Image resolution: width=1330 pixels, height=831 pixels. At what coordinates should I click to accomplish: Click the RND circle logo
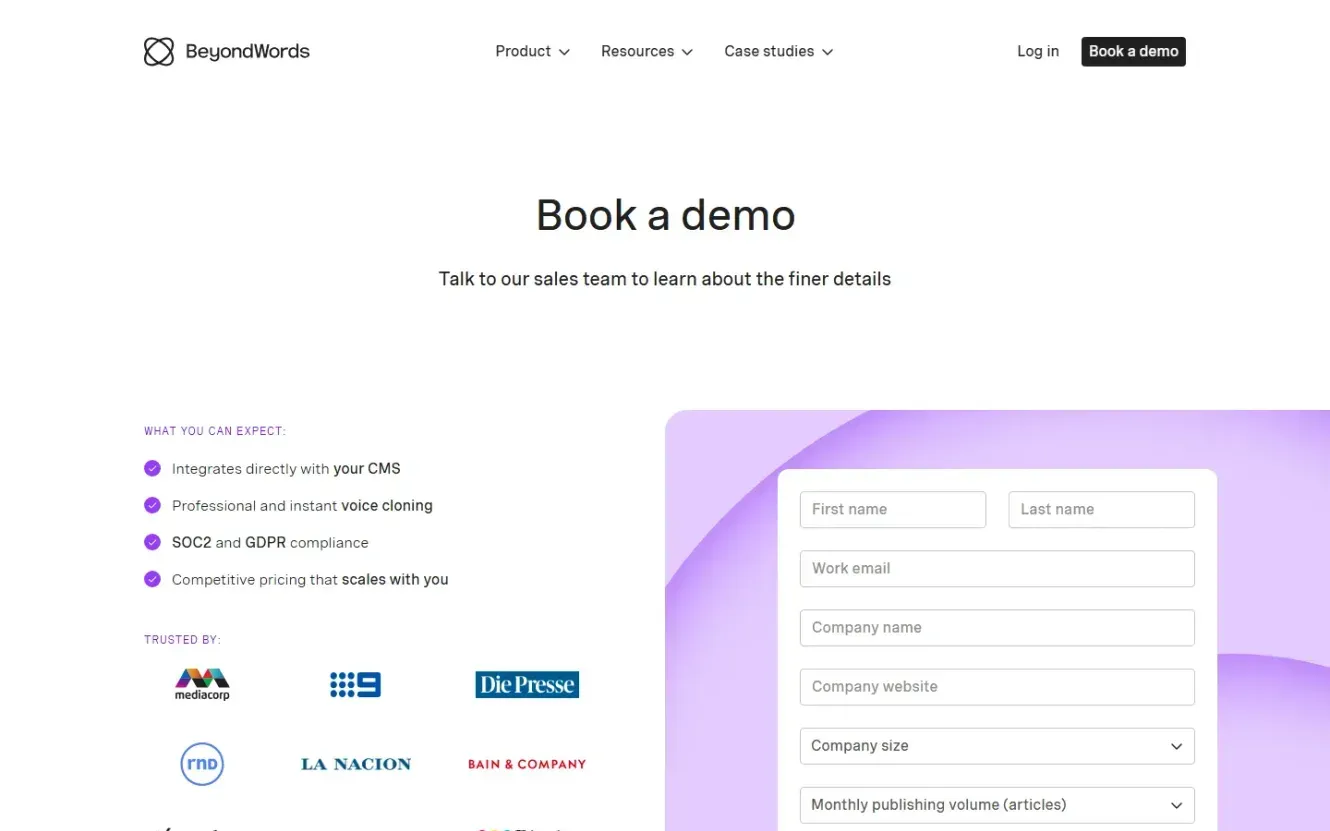pyautogui.click(x=202, y=764)
